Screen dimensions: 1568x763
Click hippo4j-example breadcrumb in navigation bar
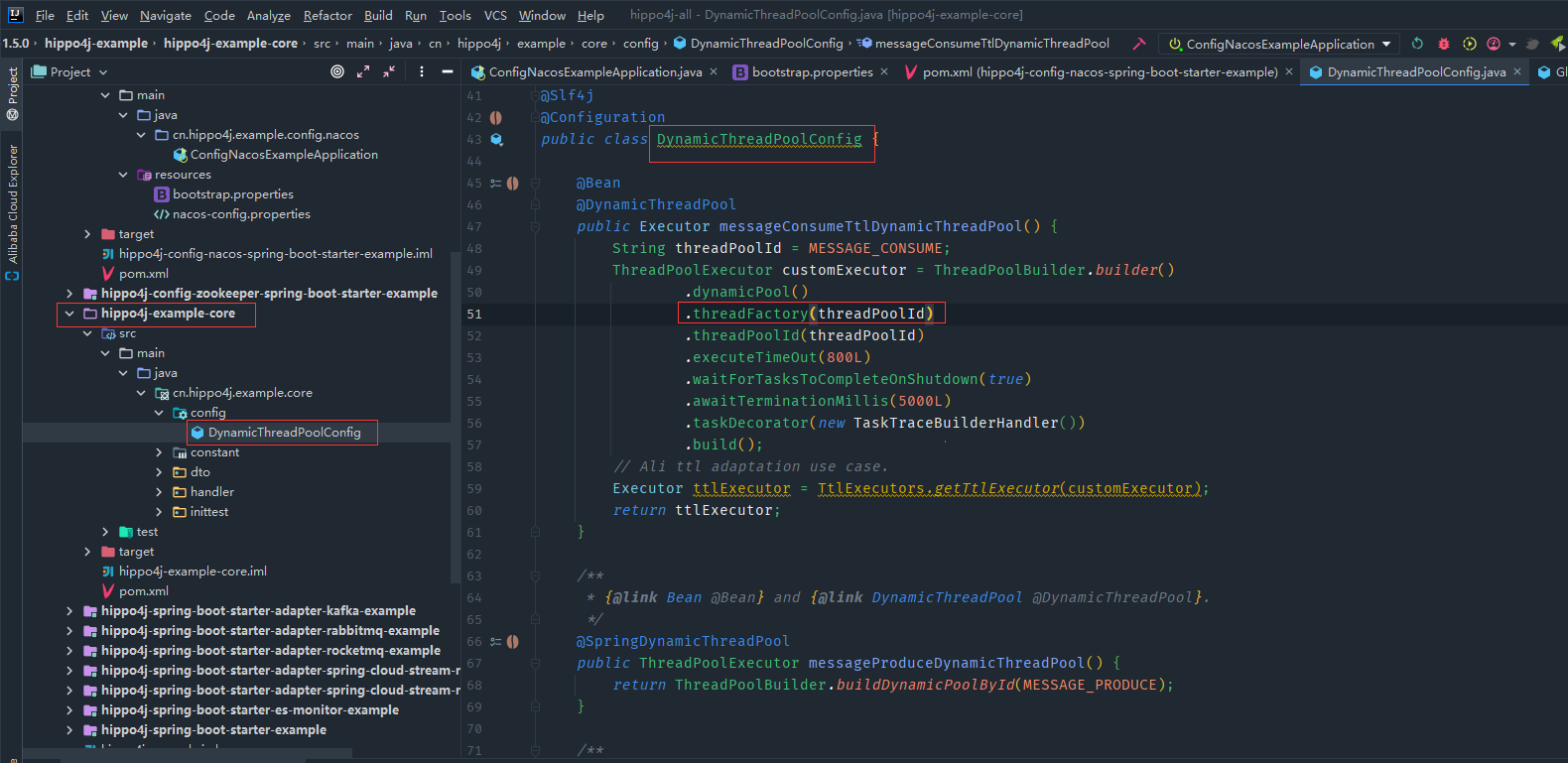pos(95,44)
